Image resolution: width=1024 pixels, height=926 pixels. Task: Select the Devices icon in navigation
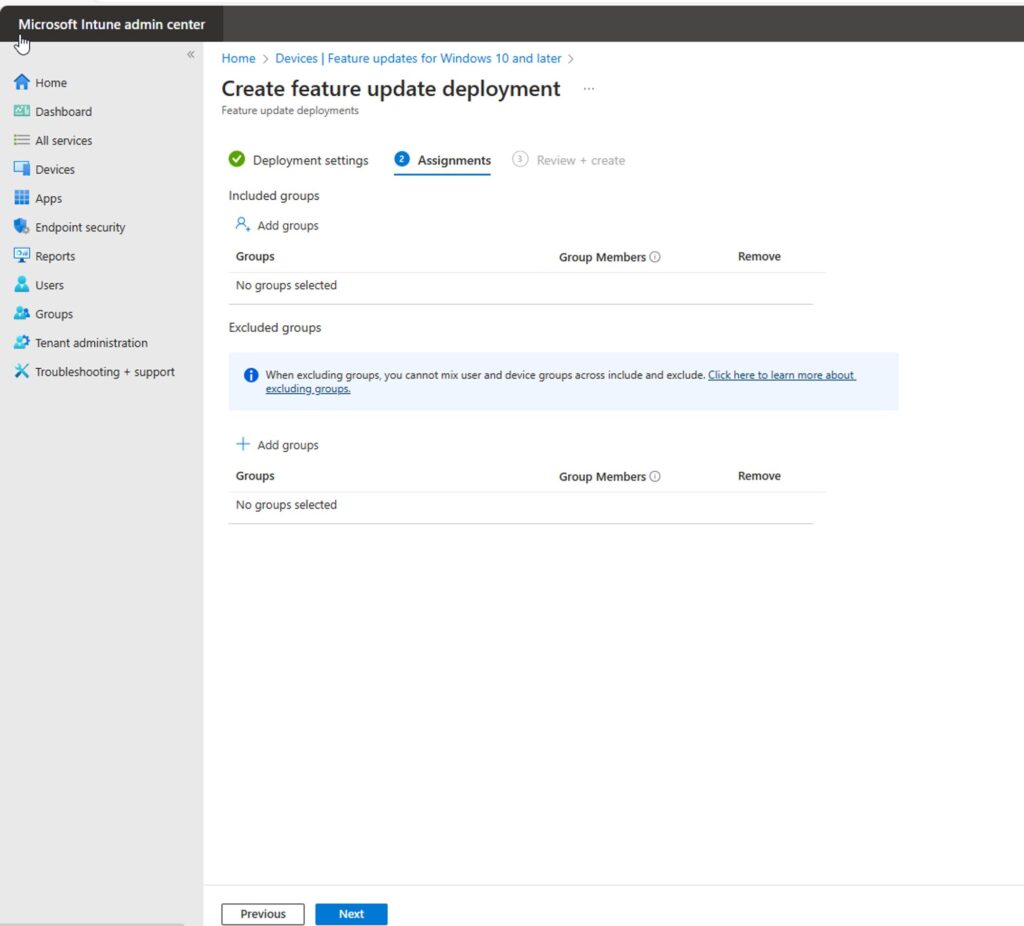pyautogui.click(x=22, y=170)
